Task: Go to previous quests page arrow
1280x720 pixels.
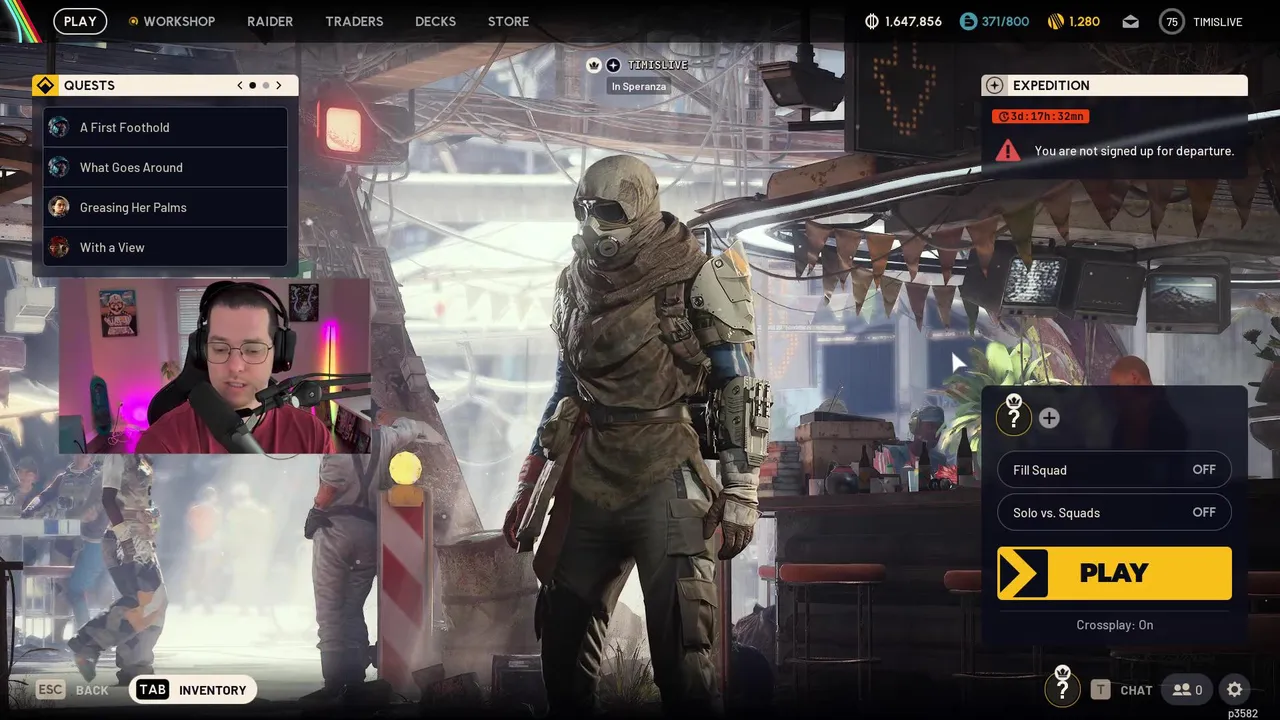Action: pyautogui.click(x=240, y=85)
